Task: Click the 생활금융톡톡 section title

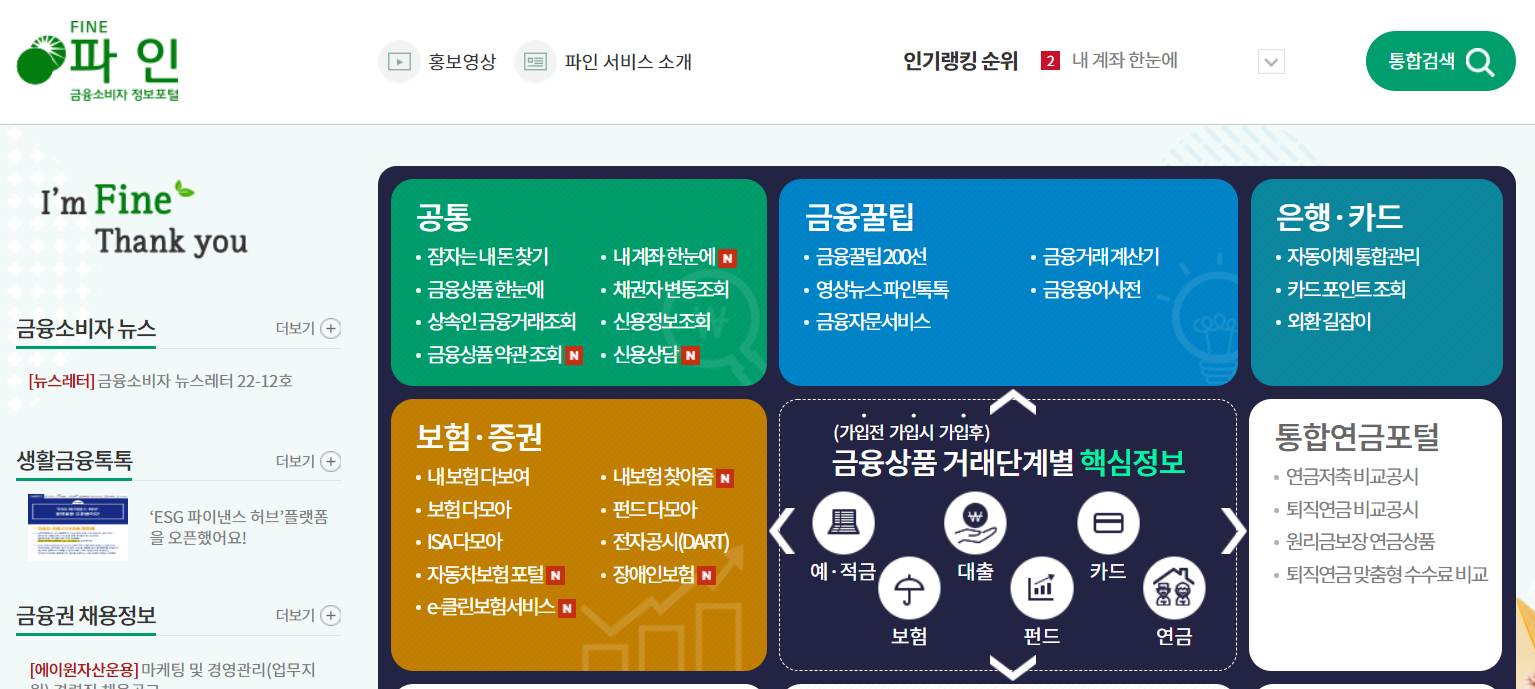Action: tap(74, 461)
